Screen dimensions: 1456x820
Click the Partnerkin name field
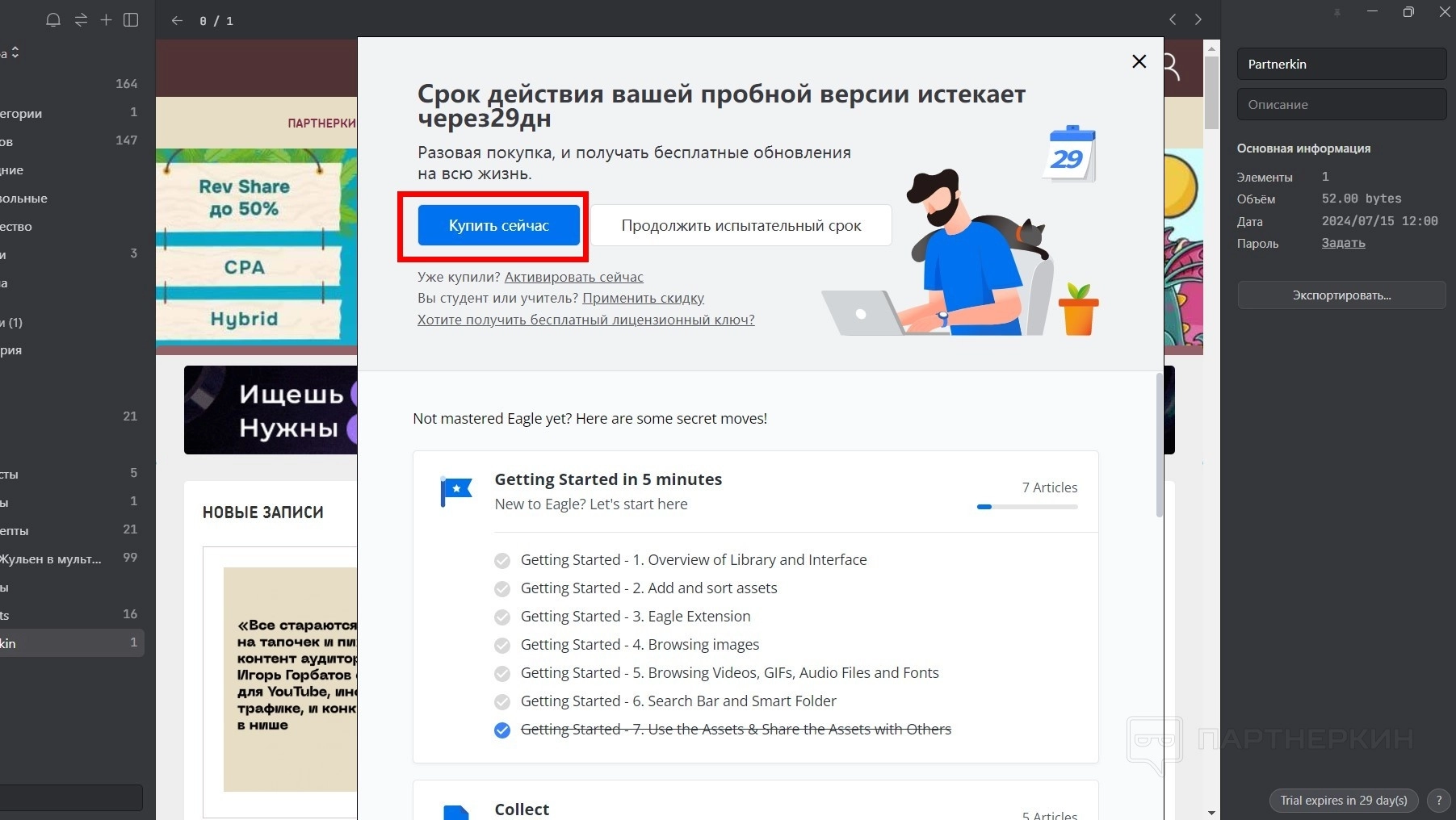coord(1342,64)
